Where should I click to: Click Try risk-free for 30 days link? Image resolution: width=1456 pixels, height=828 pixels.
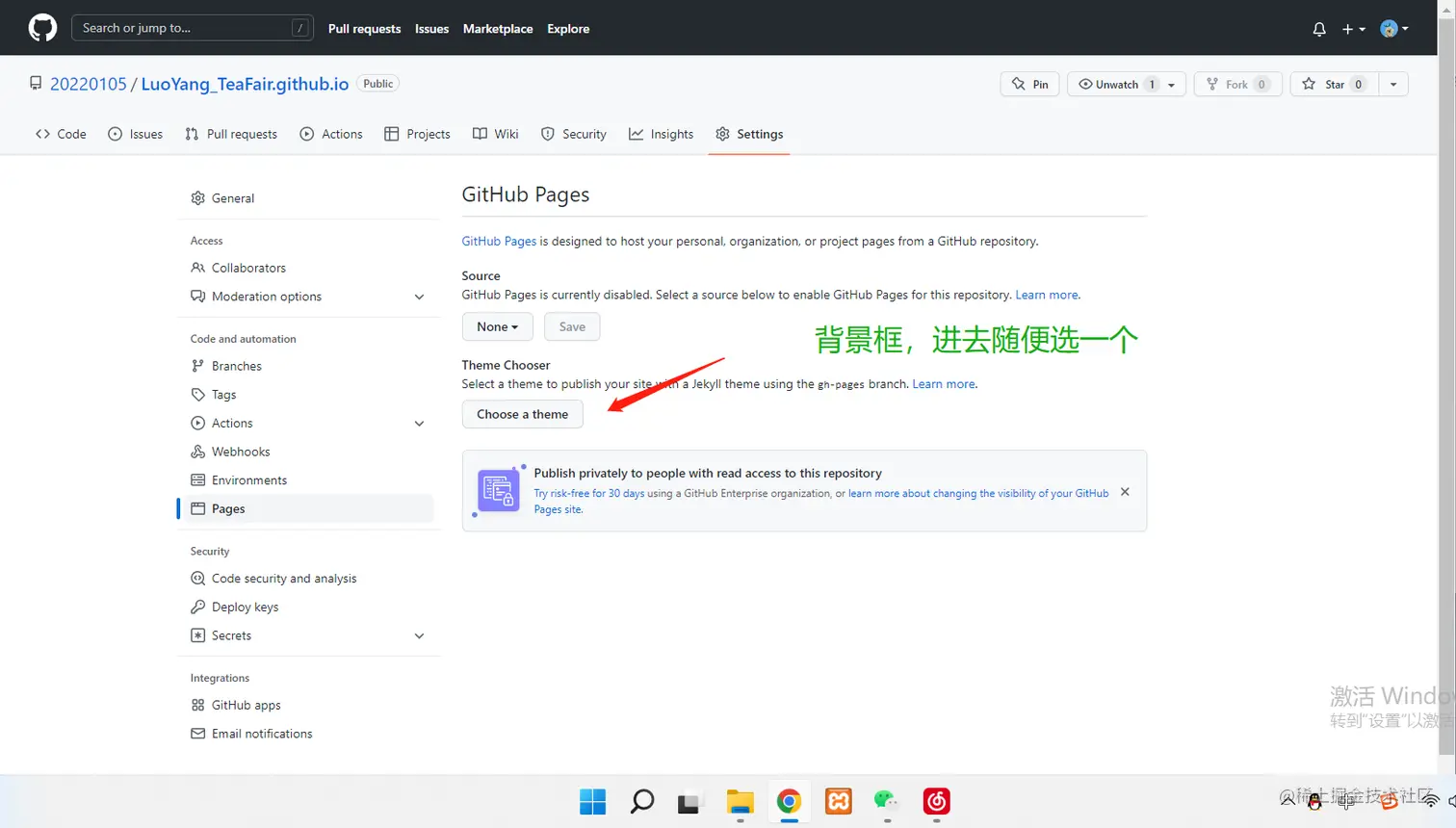(589, 493)
